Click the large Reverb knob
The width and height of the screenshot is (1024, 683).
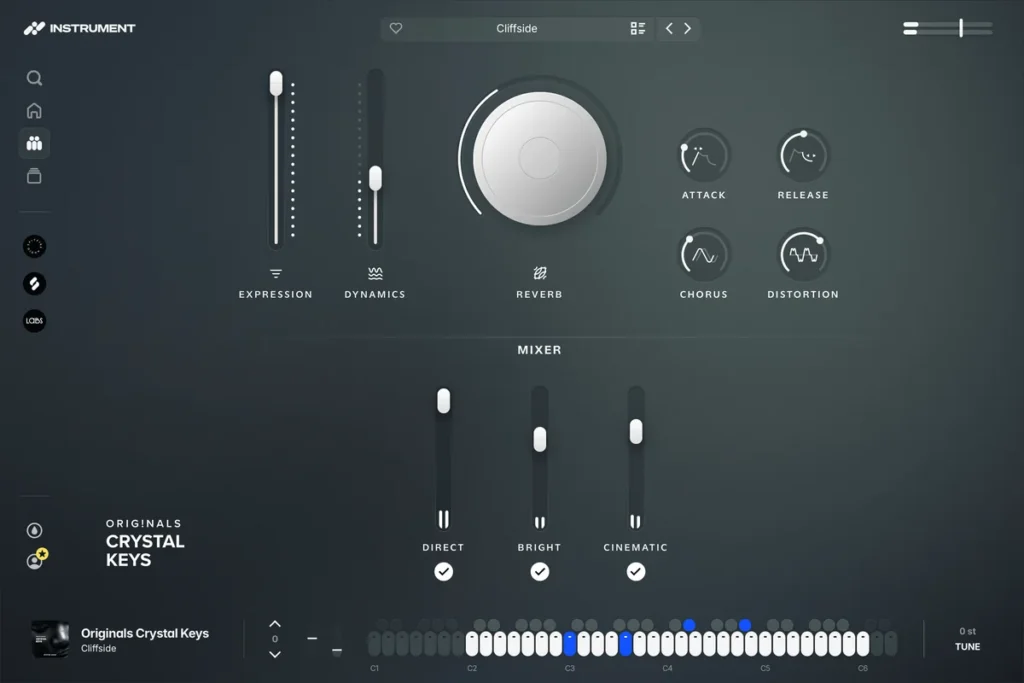[x=539, y=158]
